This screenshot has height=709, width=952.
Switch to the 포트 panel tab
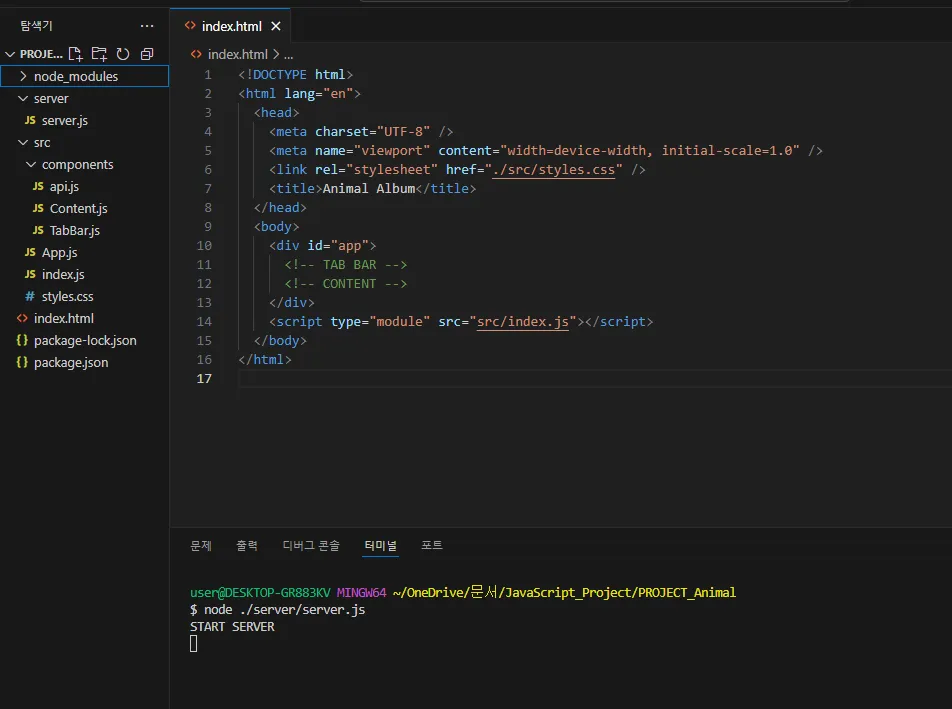pos(432,545)
